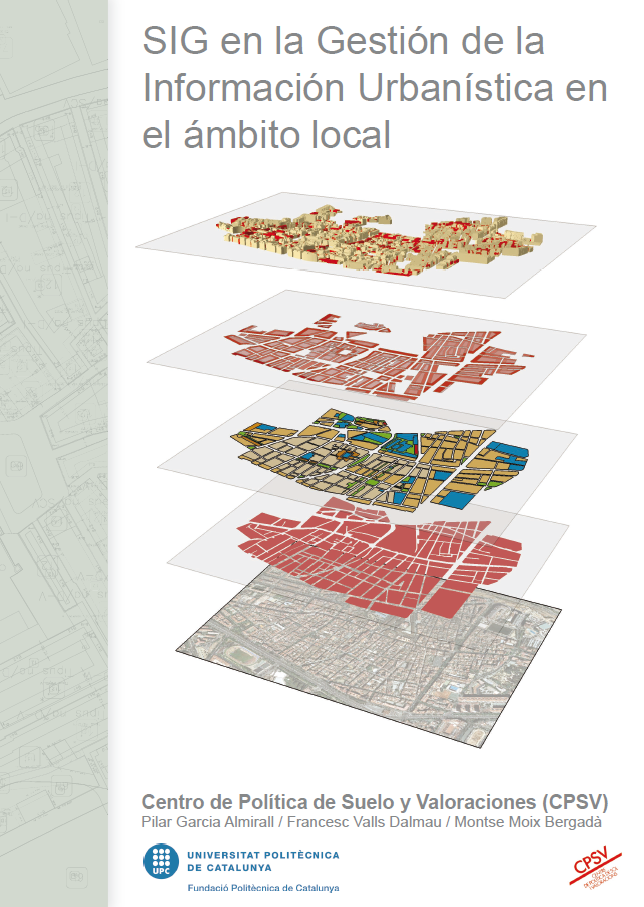The width and height of the screenshot is (644, 907).
Task: Click 'el ámbito local' title line
Action: tap(266, 134)
